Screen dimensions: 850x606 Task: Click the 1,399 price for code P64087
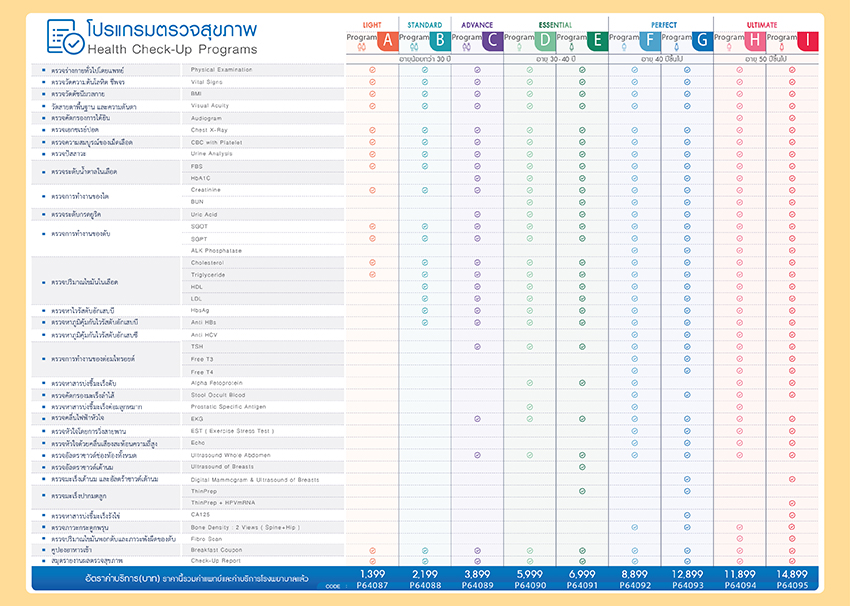pos(372,574)
